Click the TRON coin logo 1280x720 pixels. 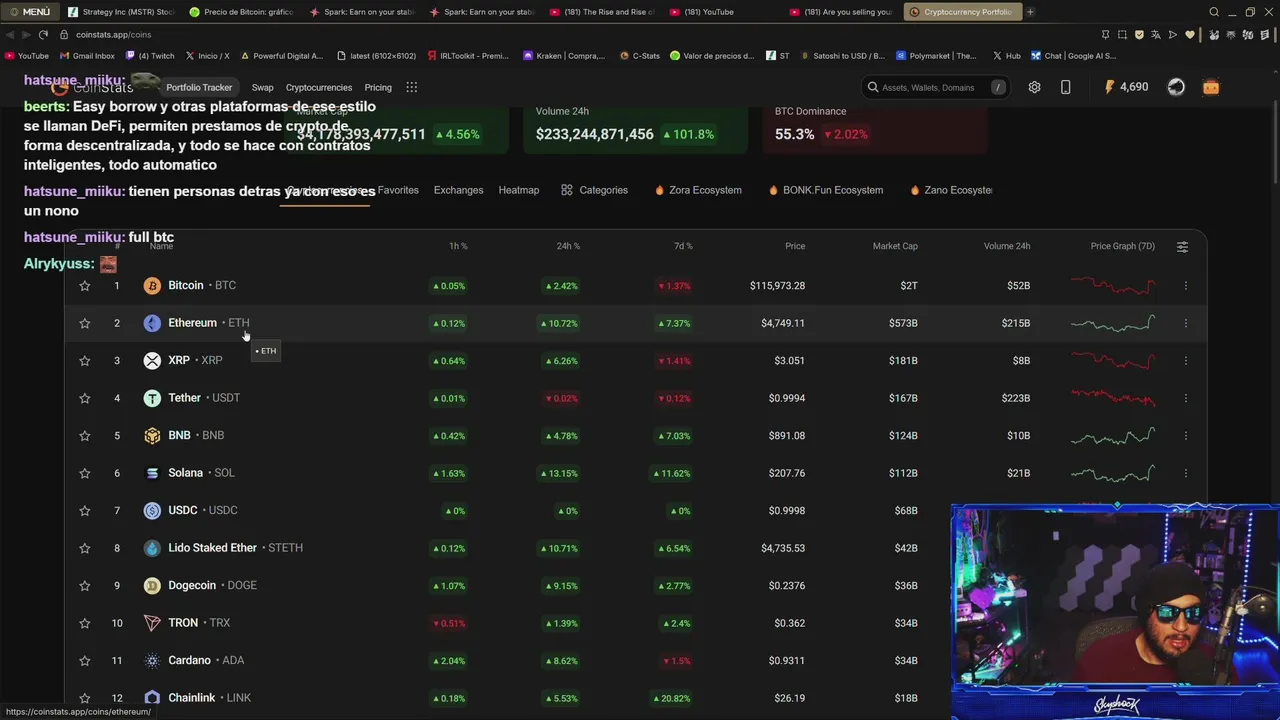(x=152, y=623)
